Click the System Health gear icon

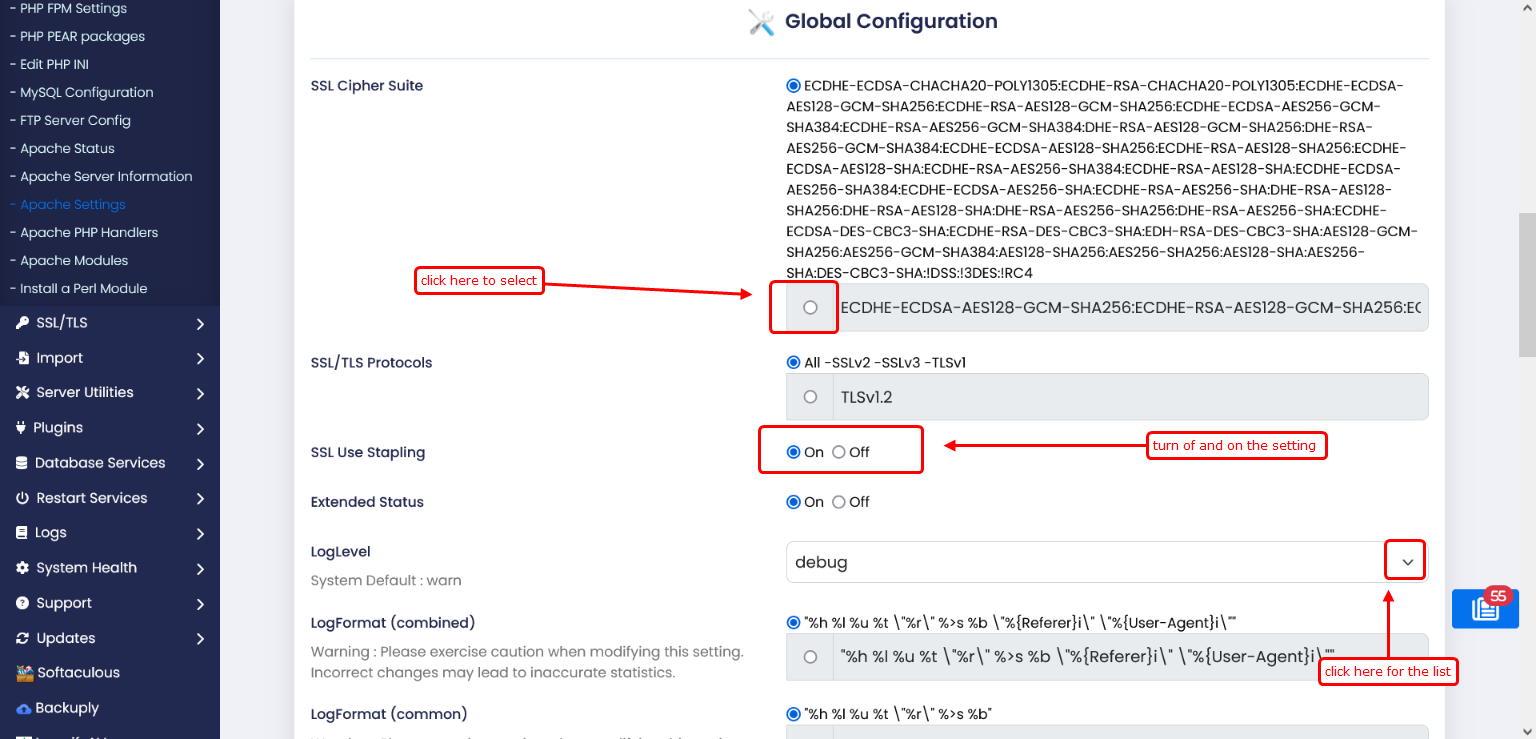(22, 568)
